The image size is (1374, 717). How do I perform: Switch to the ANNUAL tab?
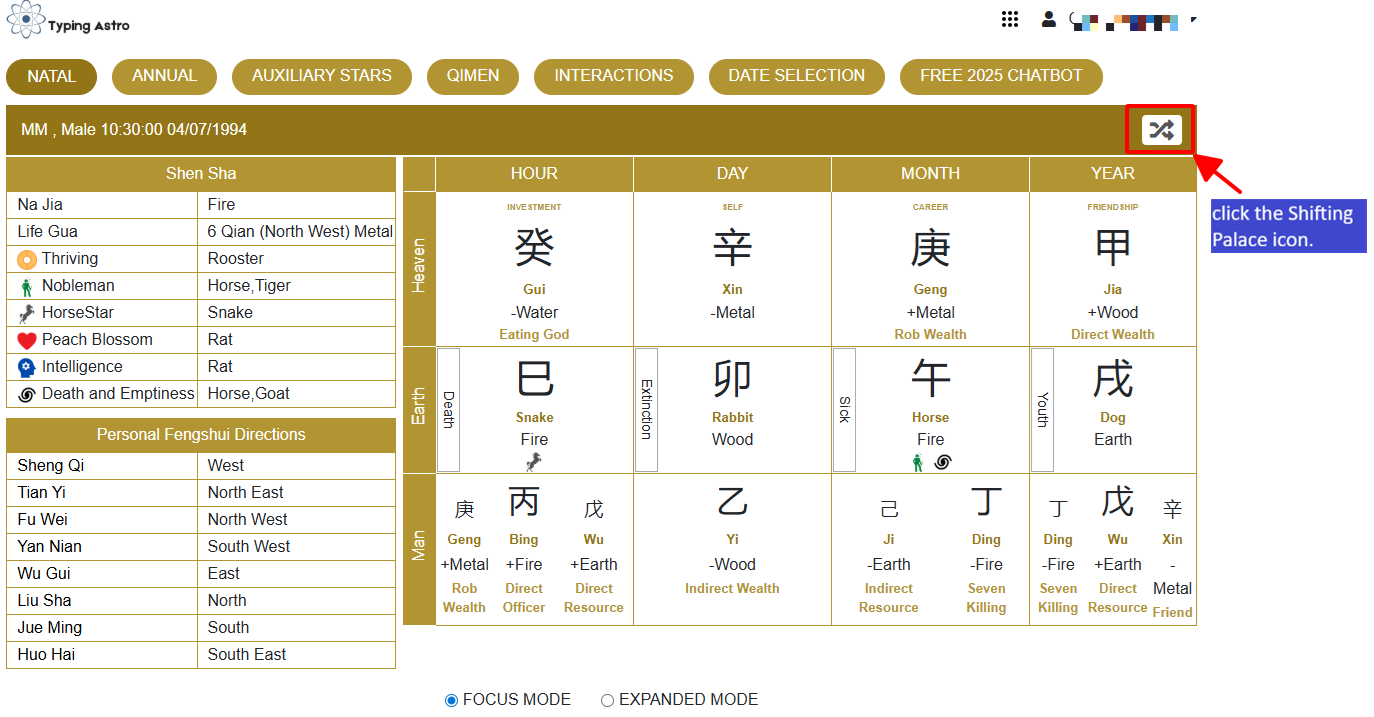click(164, 76)
